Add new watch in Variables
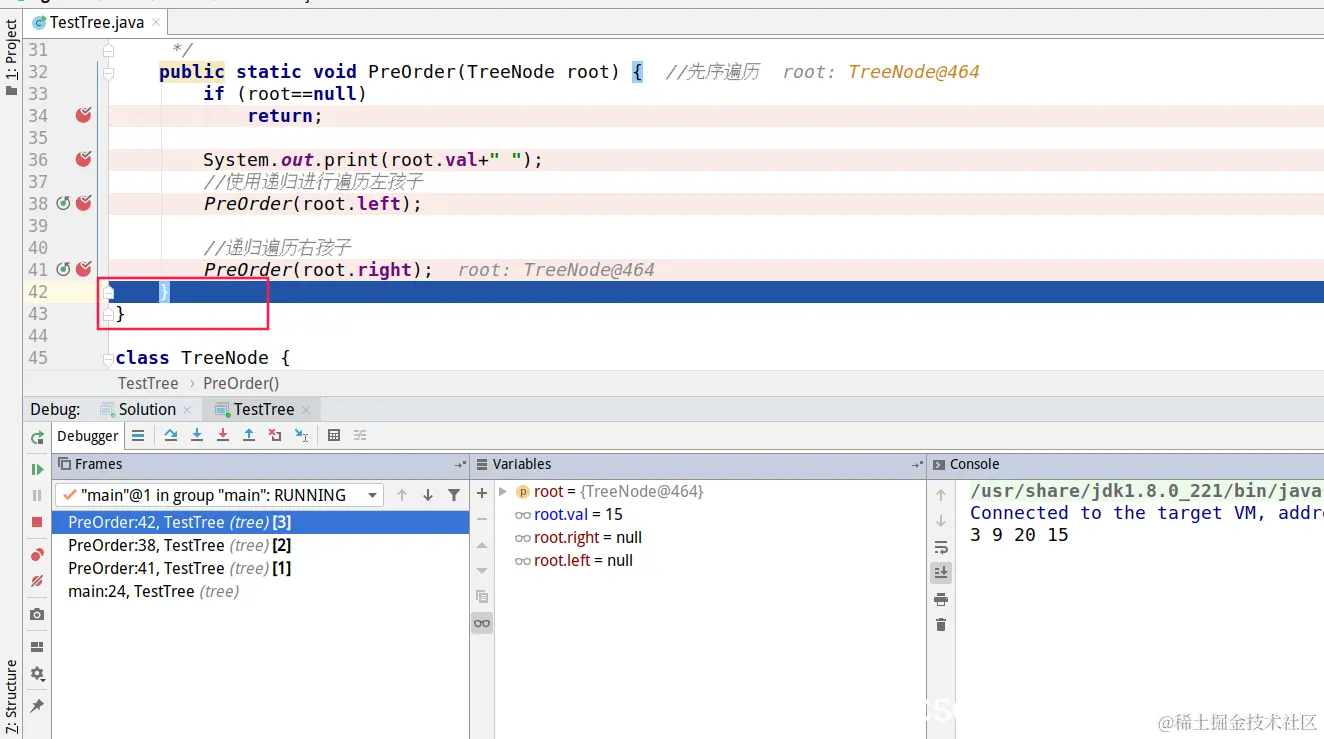 coord(482,493)
